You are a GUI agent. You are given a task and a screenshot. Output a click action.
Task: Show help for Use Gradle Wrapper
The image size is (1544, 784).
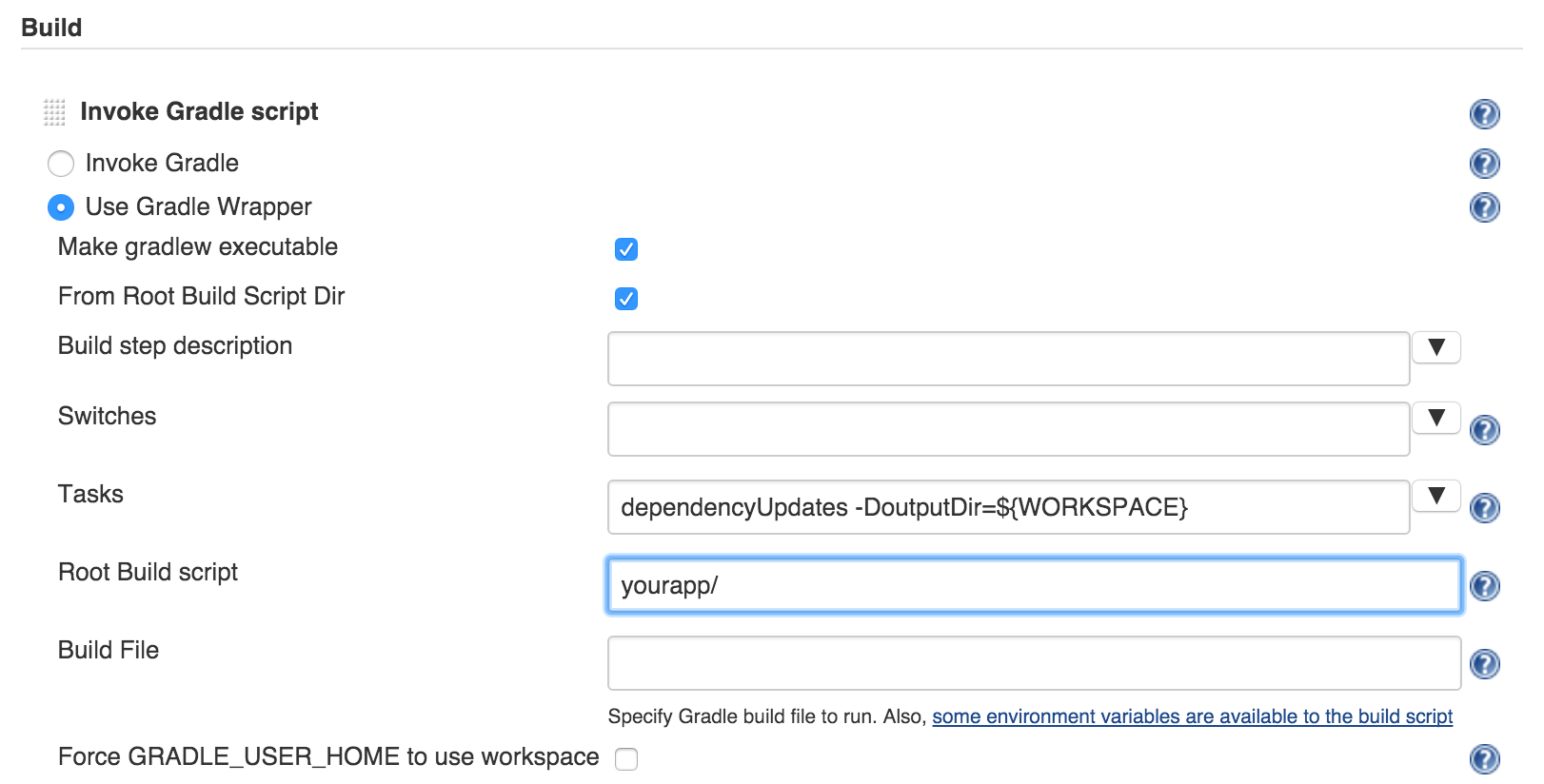(x=1484, y=207)
